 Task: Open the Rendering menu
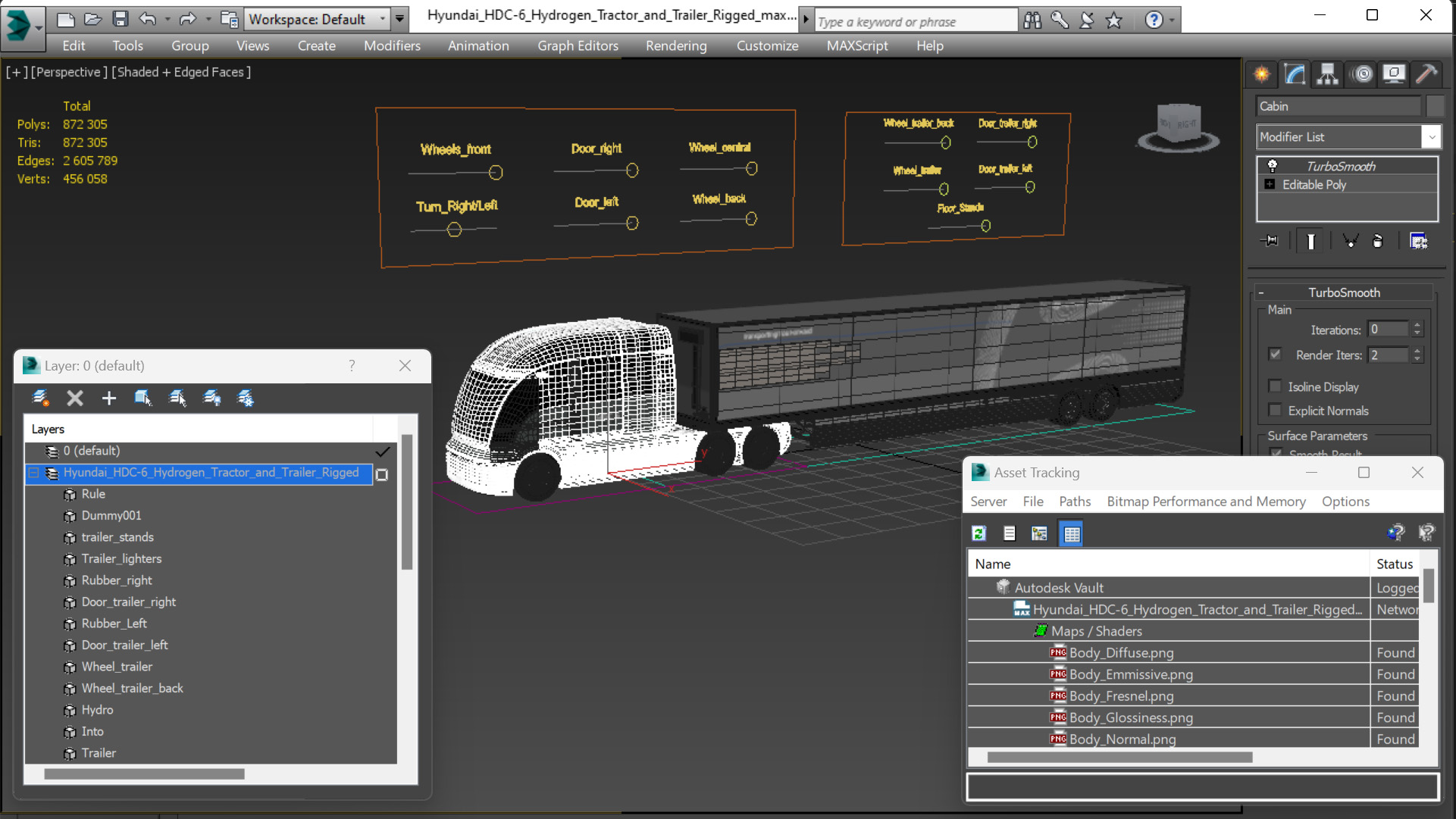(676, 45)
